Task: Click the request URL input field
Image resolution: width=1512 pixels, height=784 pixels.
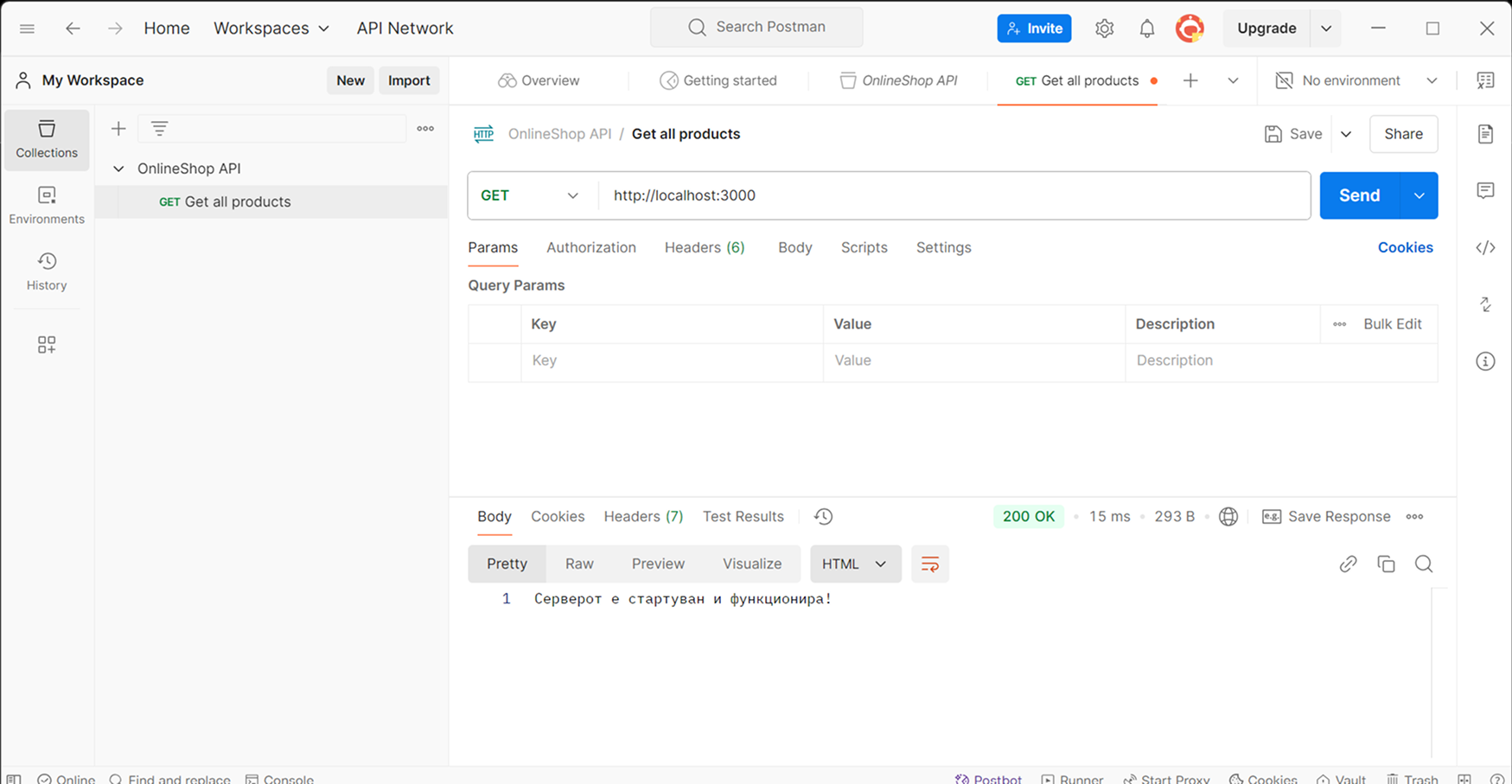Action: (x=951, y=195)
